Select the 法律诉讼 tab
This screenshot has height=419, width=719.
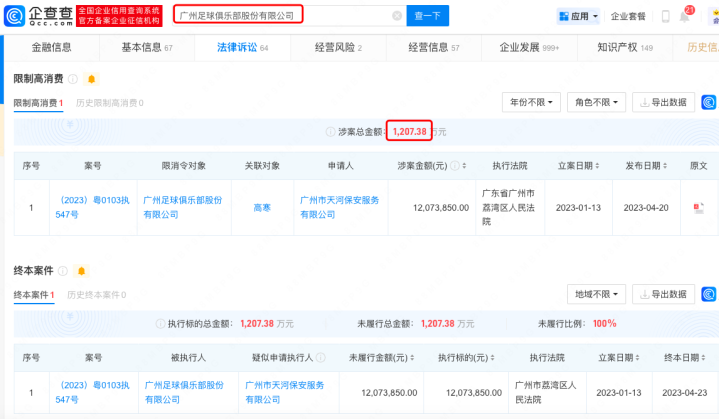pyautogui.click(x=243, y=48)
